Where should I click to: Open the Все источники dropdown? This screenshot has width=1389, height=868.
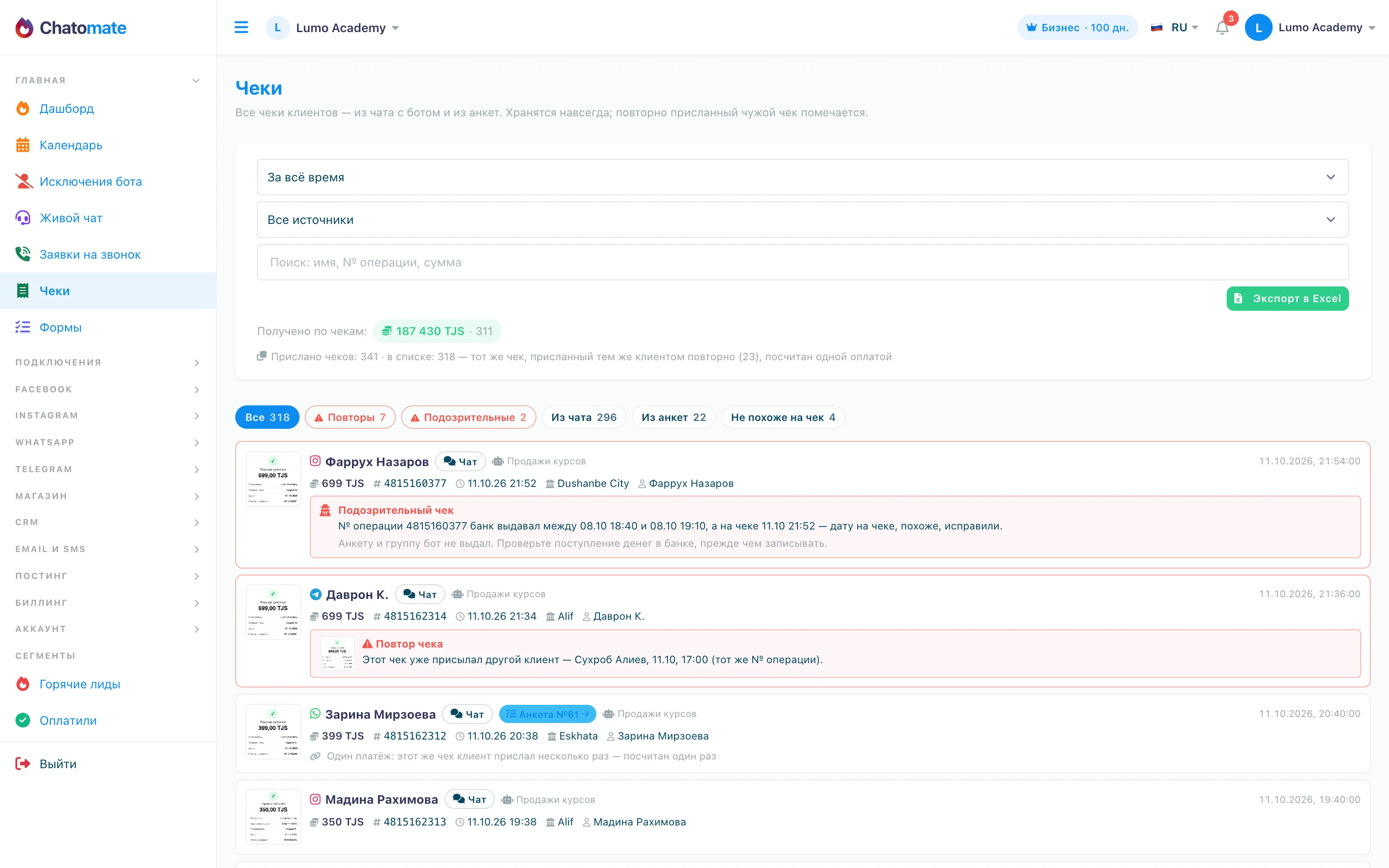[x=803, y=220]
